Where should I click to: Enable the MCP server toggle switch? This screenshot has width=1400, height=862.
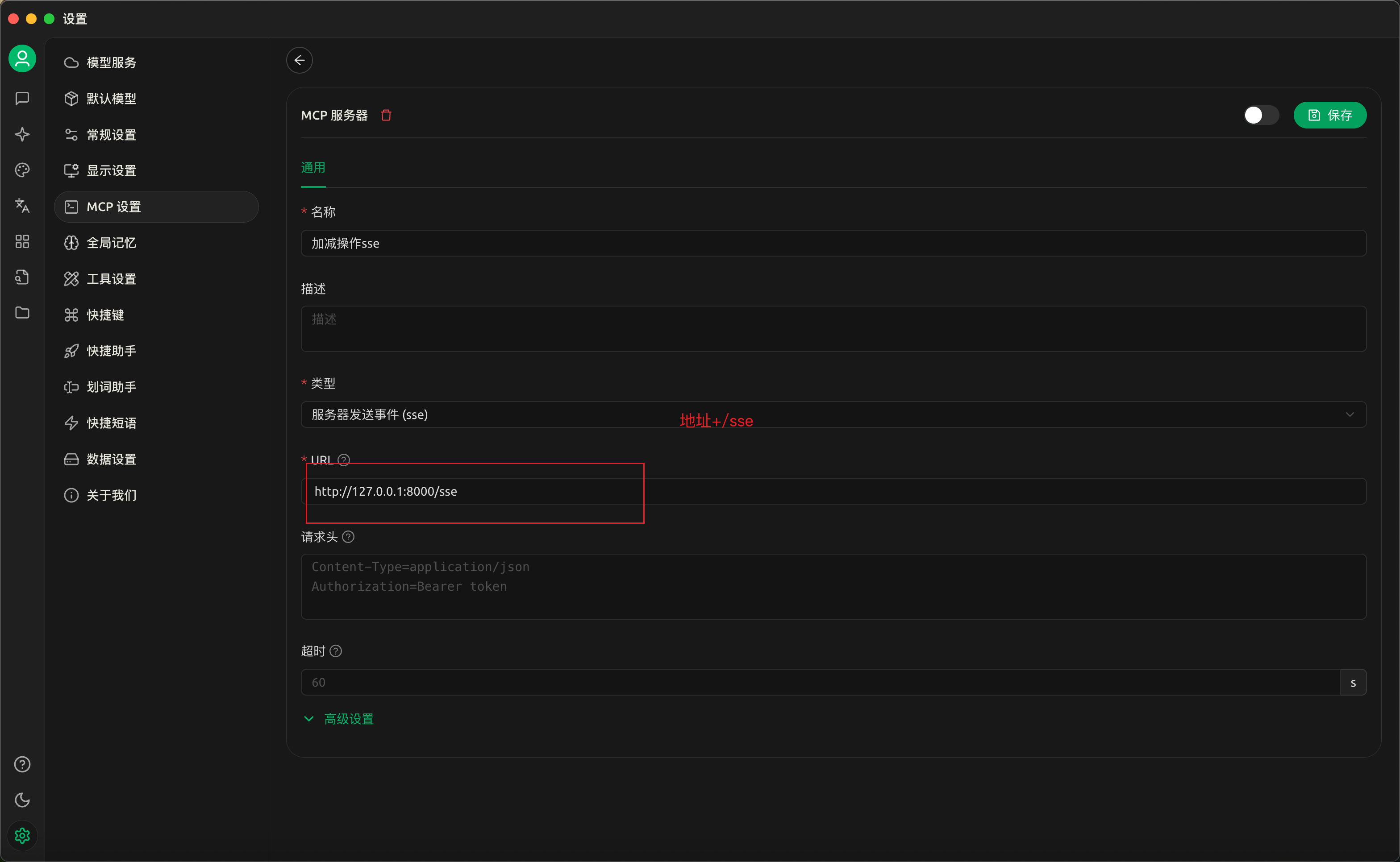pos(1261,115)
